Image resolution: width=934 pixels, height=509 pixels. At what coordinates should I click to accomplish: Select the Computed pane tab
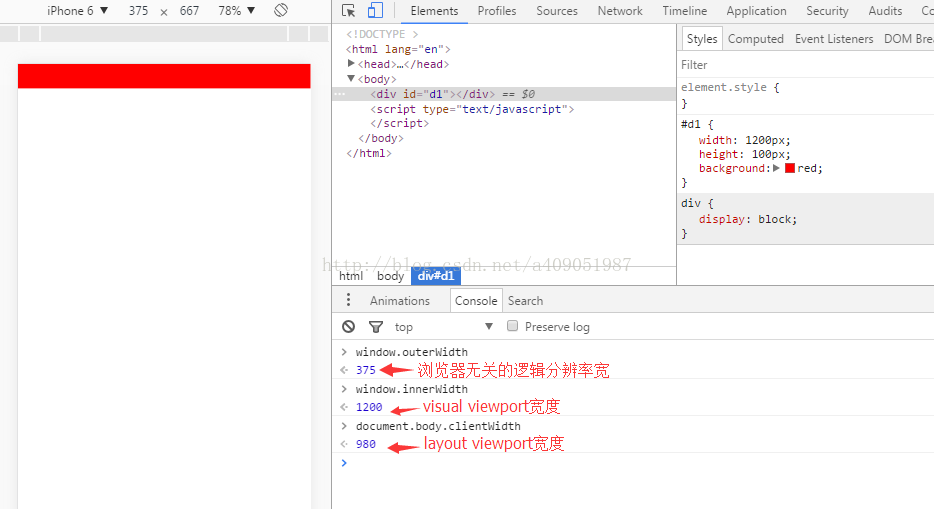click(x=756, y=39)
